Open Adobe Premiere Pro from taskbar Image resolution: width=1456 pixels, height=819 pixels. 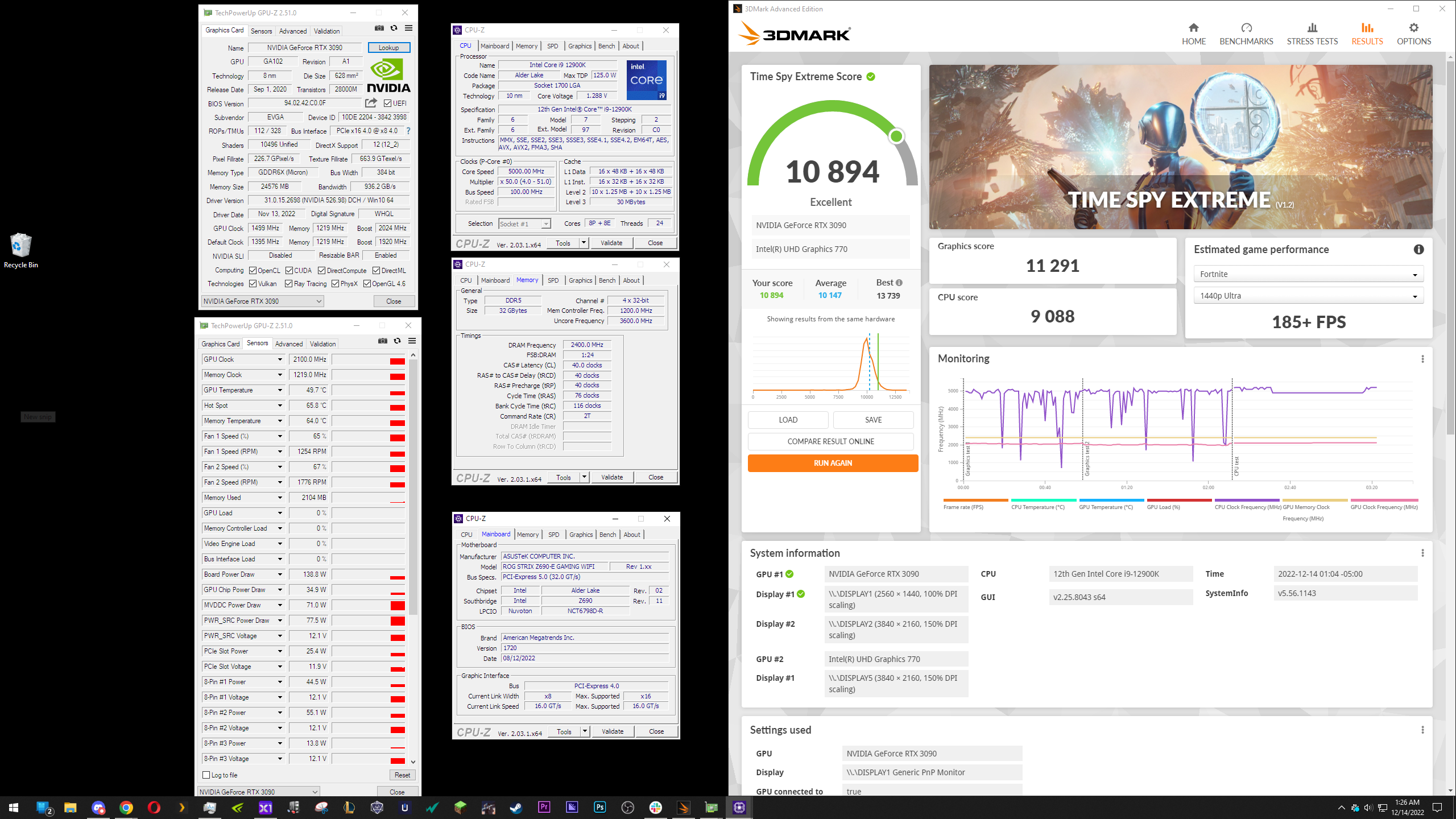click(x=544, y=807)
